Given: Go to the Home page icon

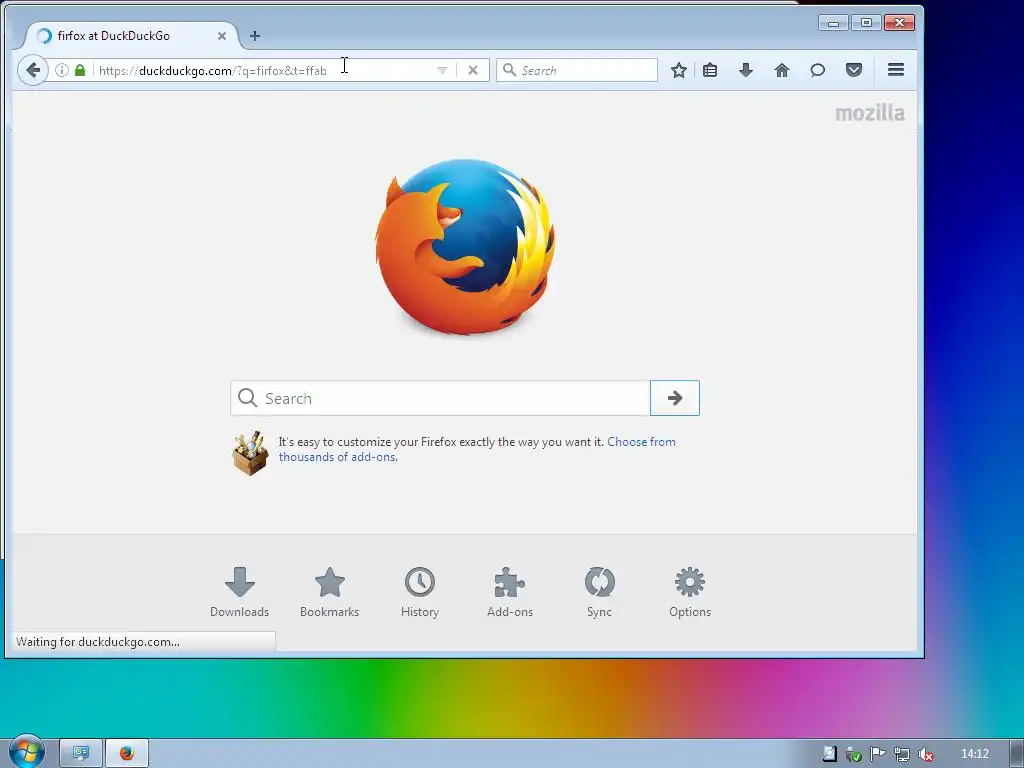Looking at the screenshot, I should click(782, 70).
